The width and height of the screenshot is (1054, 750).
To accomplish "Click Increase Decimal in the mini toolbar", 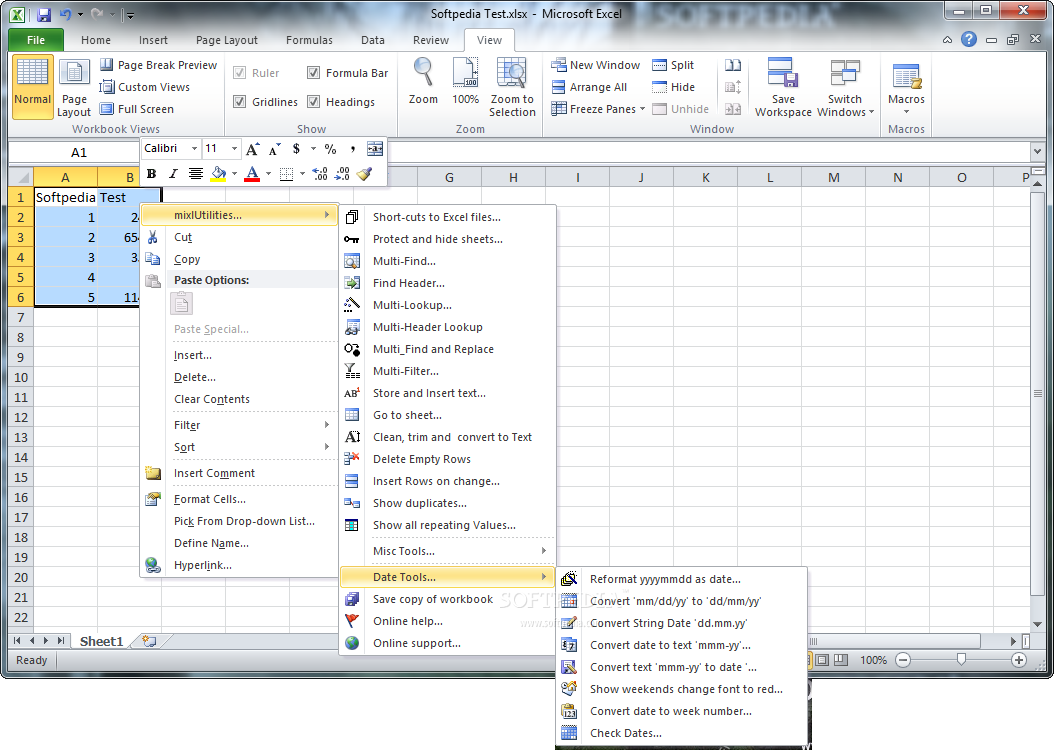I will coord(320,174).
